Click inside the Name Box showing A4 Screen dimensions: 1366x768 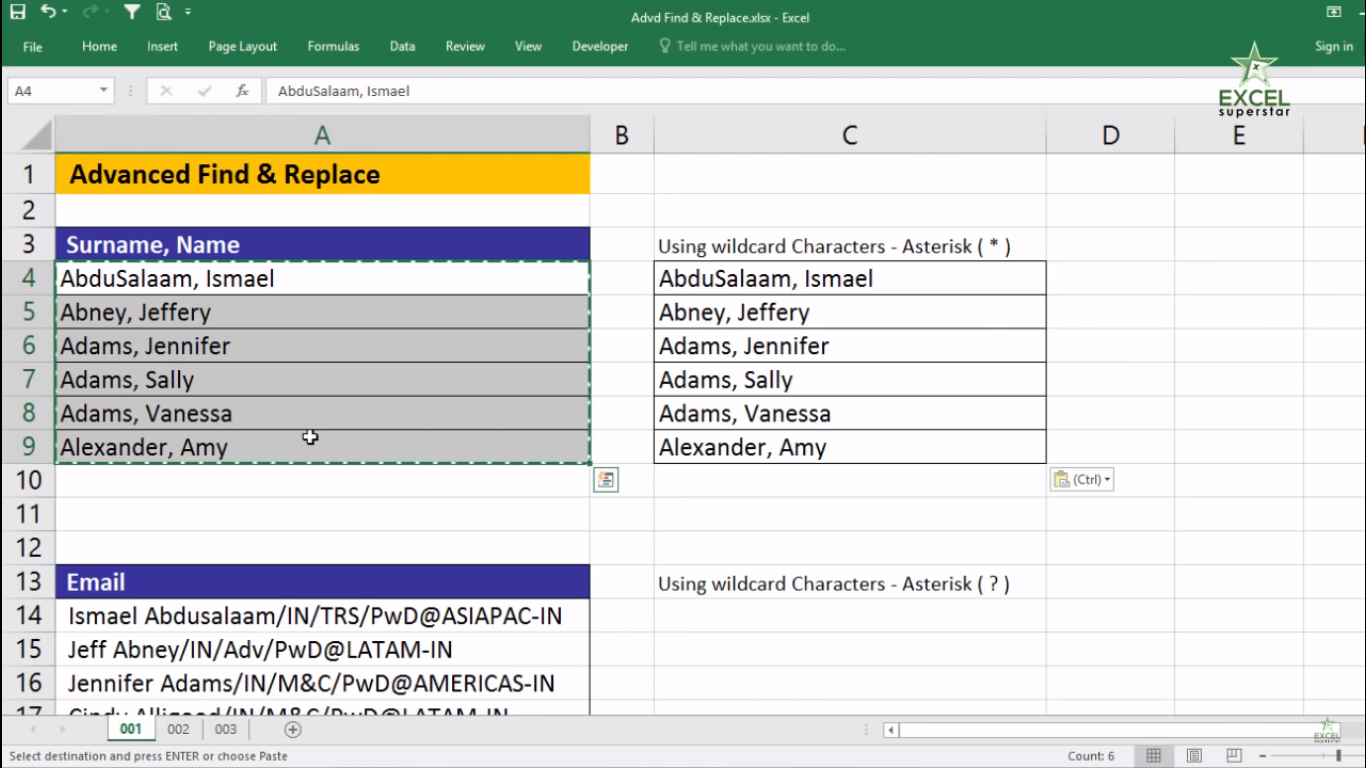tap(52, 91)
